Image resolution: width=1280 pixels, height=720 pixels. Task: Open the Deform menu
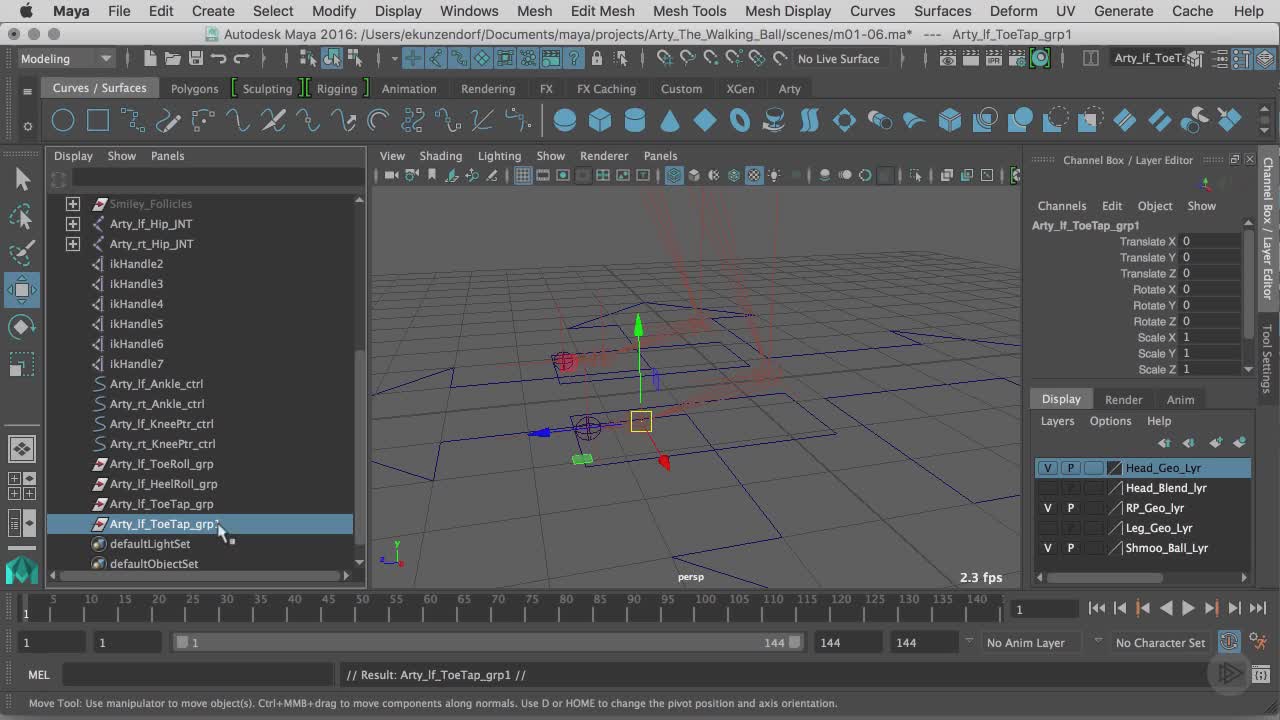point(1013,11)
